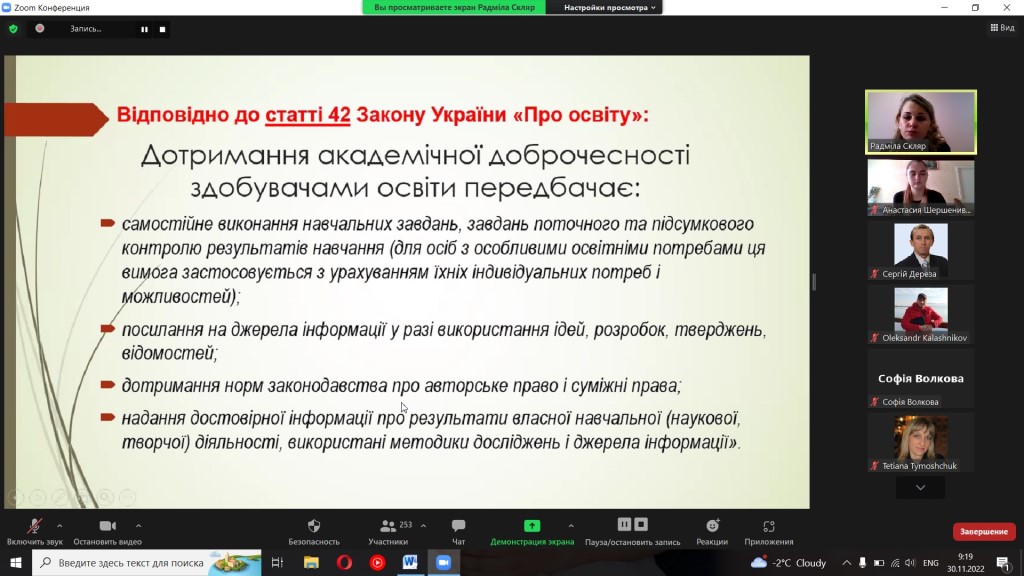Unmute with Включить звук microphone button

pyautogui.click(x=35, y=532)
